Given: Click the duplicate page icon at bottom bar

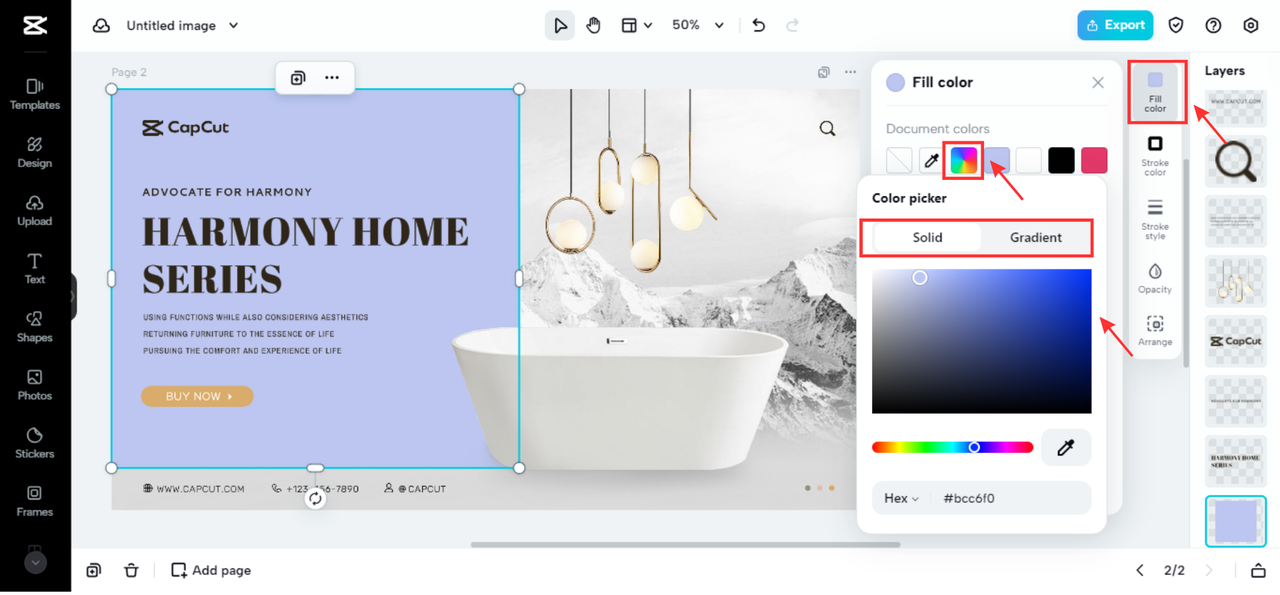Looking at the screenshot, I should coord(93,570).
